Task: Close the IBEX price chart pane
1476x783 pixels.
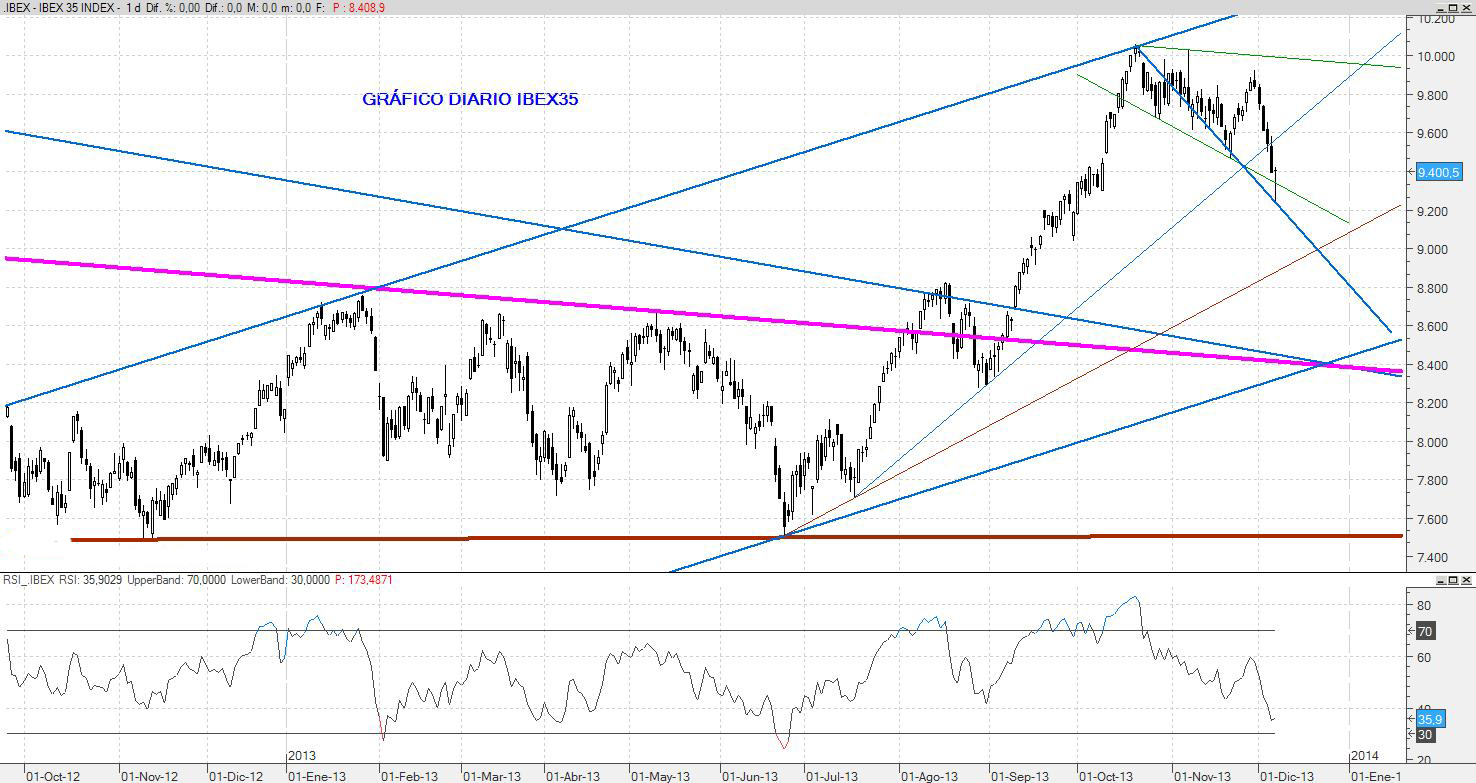Action: pos(1466,7)
